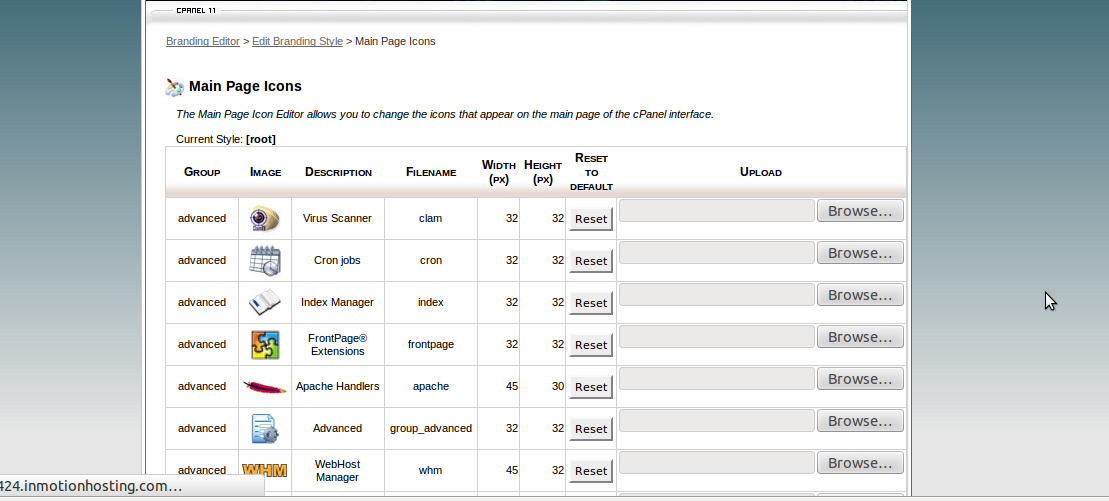
Task: Click the upload file field for Advanced group
Action: coord(717,421)
